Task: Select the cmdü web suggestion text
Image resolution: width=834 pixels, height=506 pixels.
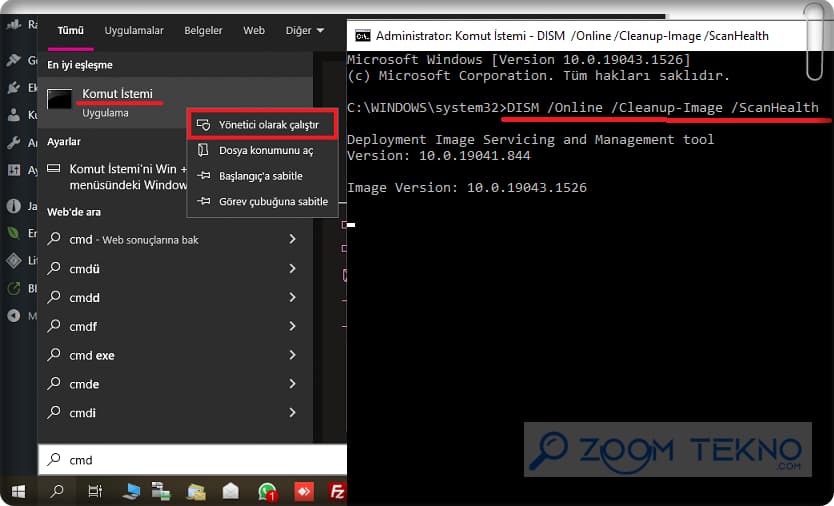Action: (85, 269)
